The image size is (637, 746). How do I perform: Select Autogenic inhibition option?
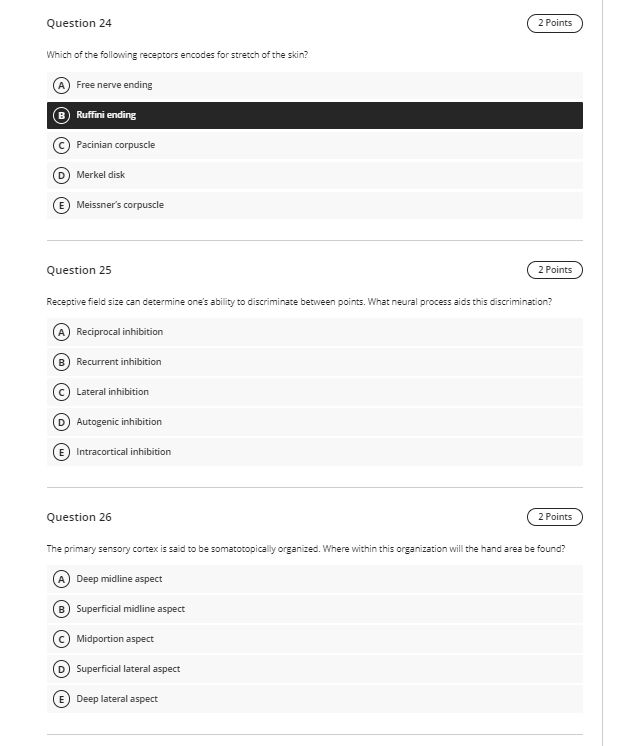(314, 422)
